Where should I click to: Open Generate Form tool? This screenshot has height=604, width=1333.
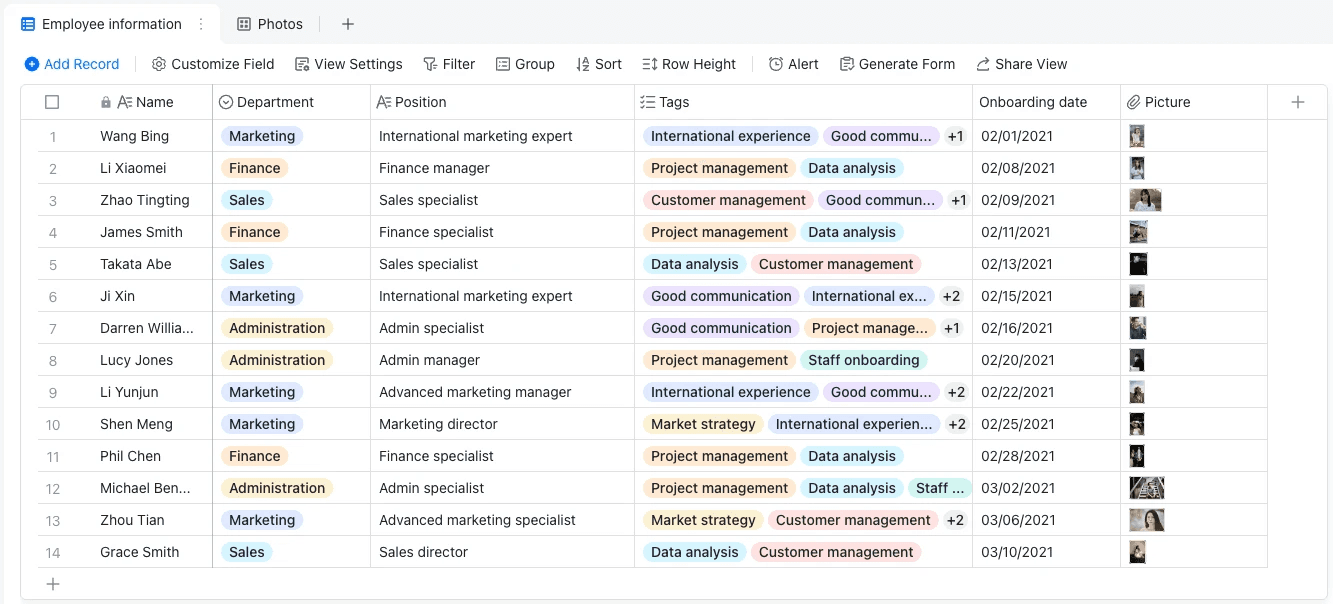(897, 63)
